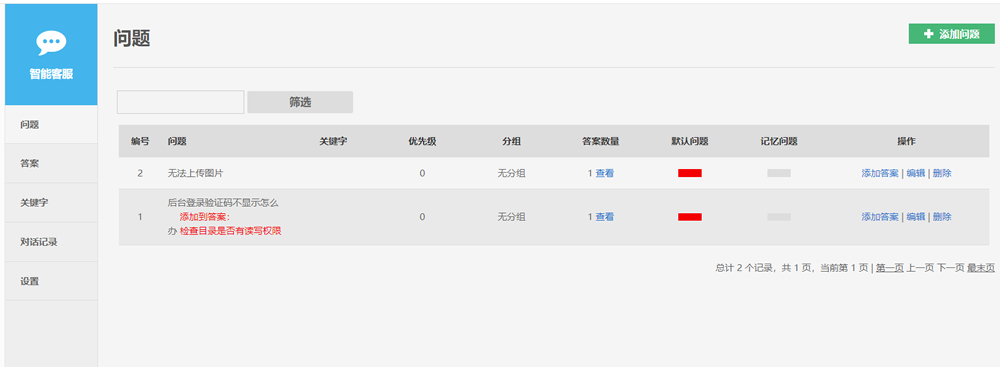The height and width of the screenshot is (367, 1000).
Task: Go to 关键字 in the sidebar
Action: coord(51,203)
